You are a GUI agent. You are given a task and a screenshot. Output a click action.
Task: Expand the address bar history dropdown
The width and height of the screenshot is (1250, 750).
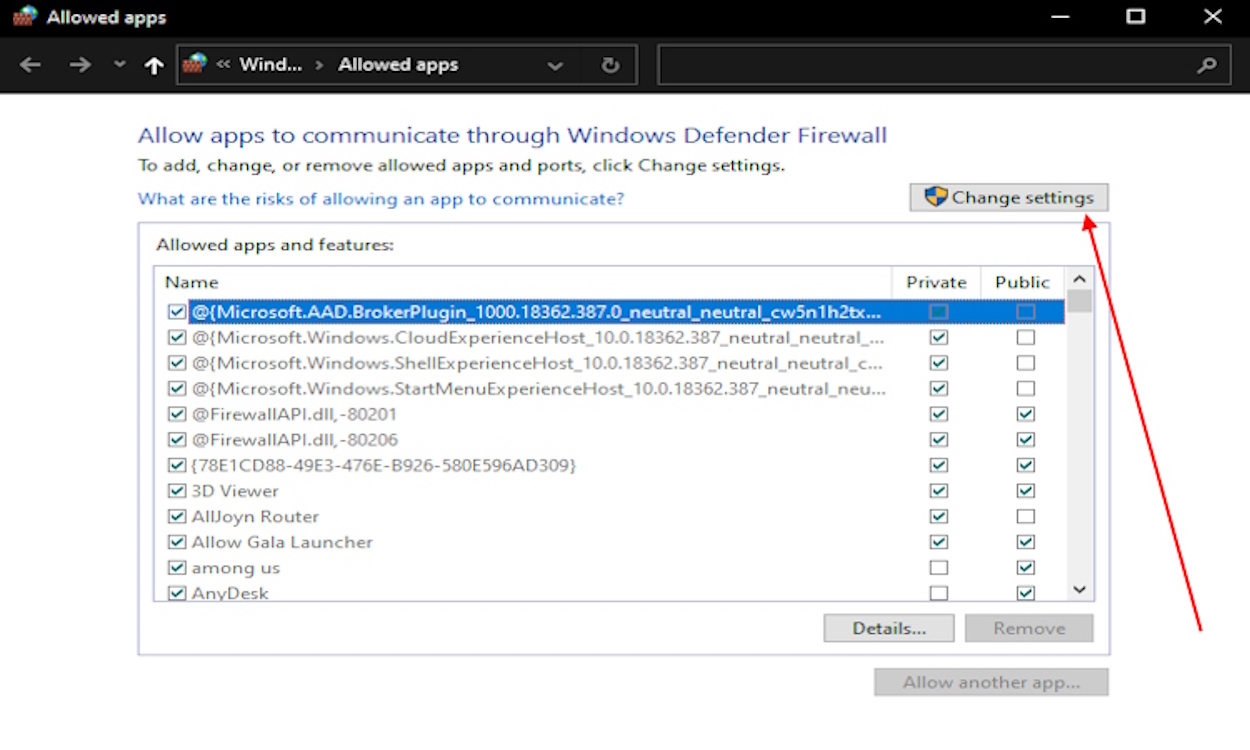(555, 65)
